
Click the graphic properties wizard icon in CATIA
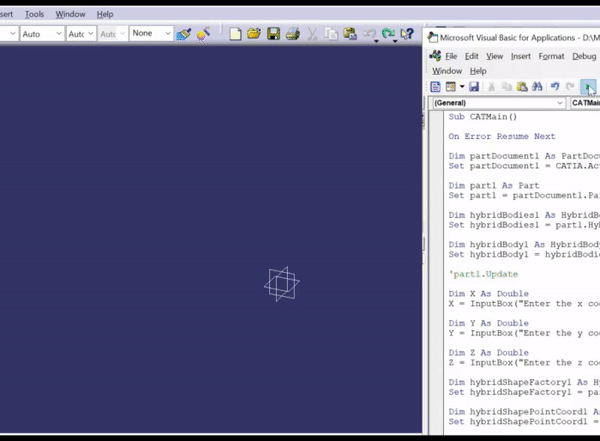[x=203, y=34]
